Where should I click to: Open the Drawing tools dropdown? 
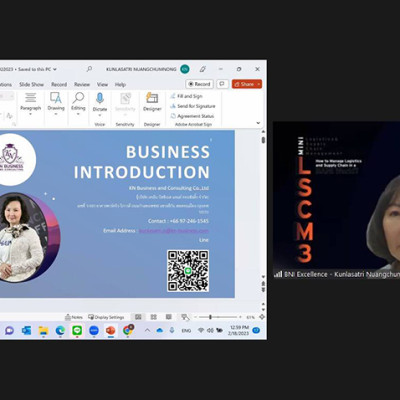point(56,104)
